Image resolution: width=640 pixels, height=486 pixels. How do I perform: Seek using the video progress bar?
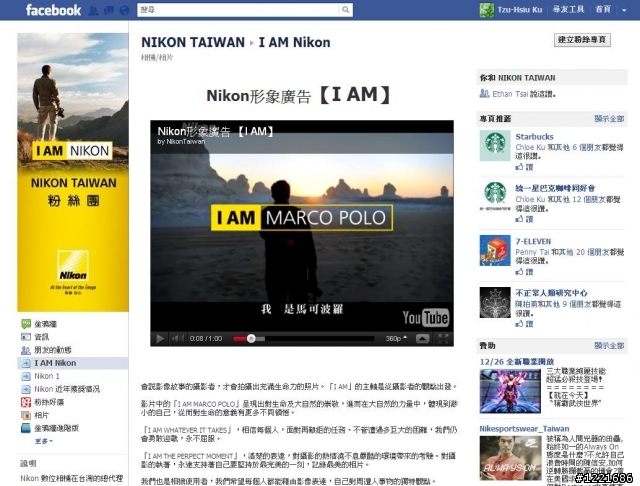pos(303,338)
